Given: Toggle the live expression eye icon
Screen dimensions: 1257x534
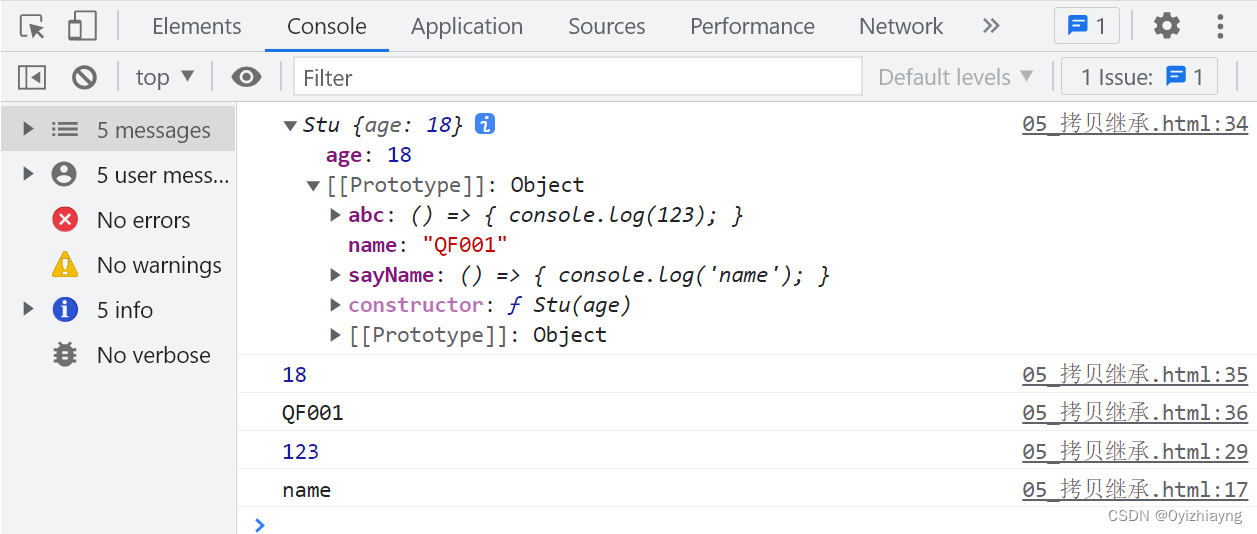Looking at the screenshot, I should tap(246, 77).
